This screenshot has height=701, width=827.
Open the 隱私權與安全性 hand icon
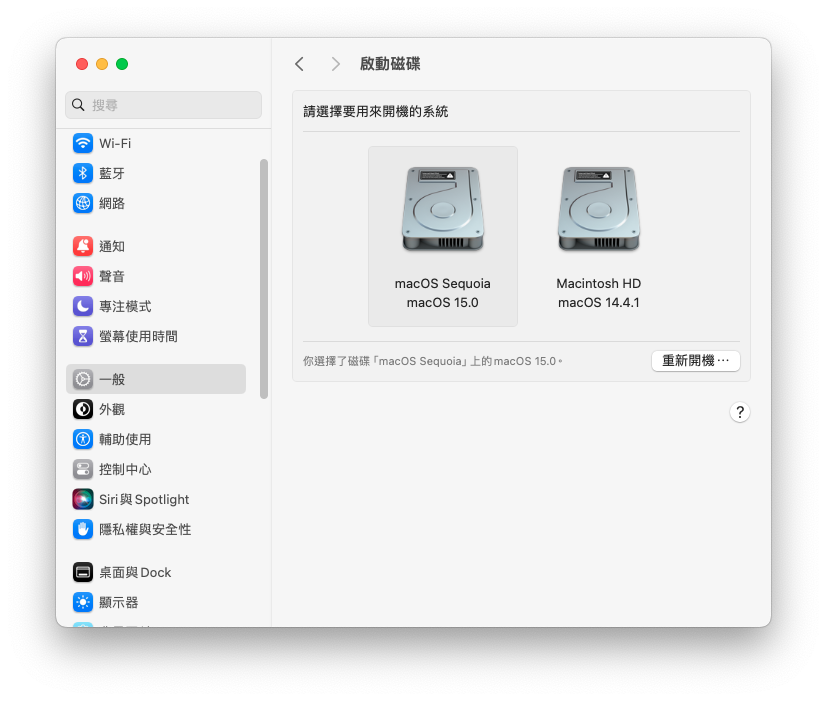83,529
